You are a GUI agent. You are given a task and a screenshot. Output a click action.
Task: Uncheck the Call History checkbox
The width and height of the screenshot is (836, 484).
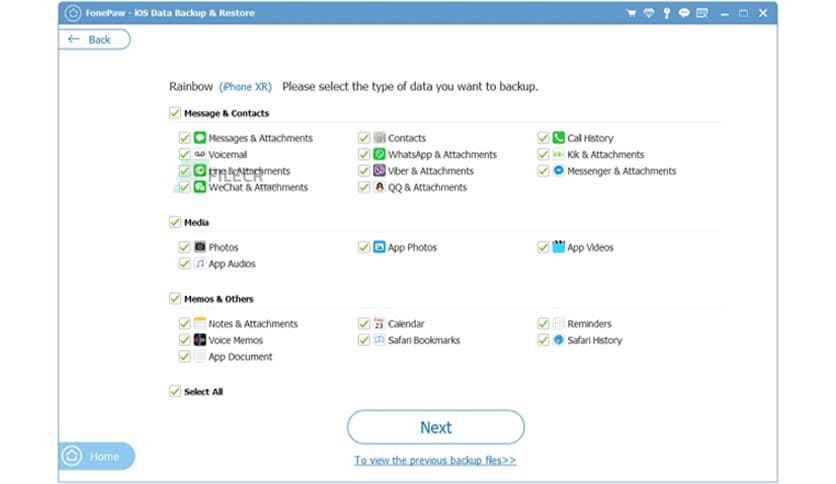point(543,138)
